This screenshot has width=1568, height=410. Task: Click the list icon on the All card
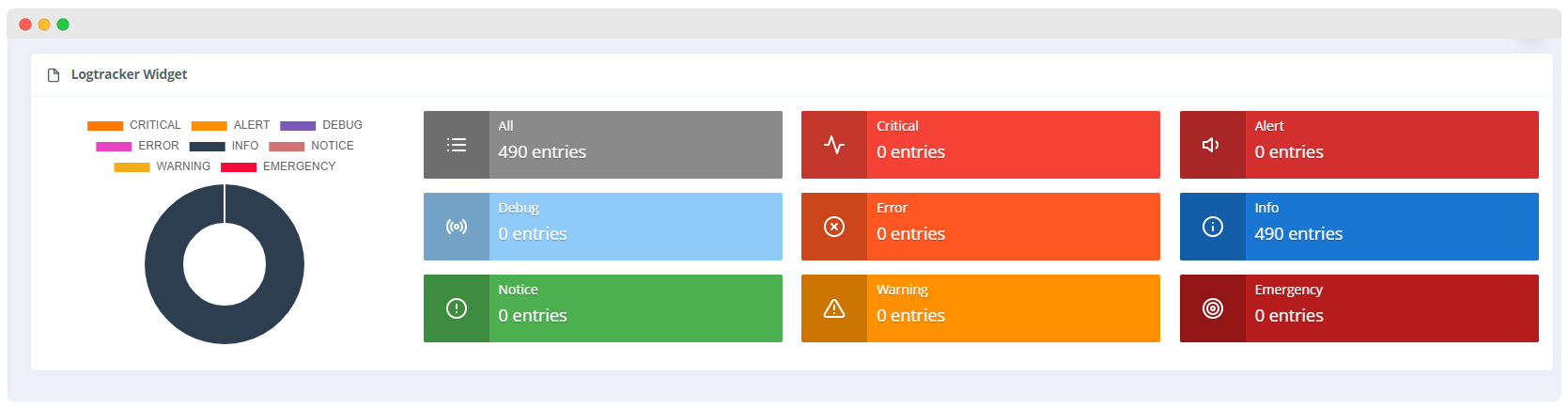[457, 145]
